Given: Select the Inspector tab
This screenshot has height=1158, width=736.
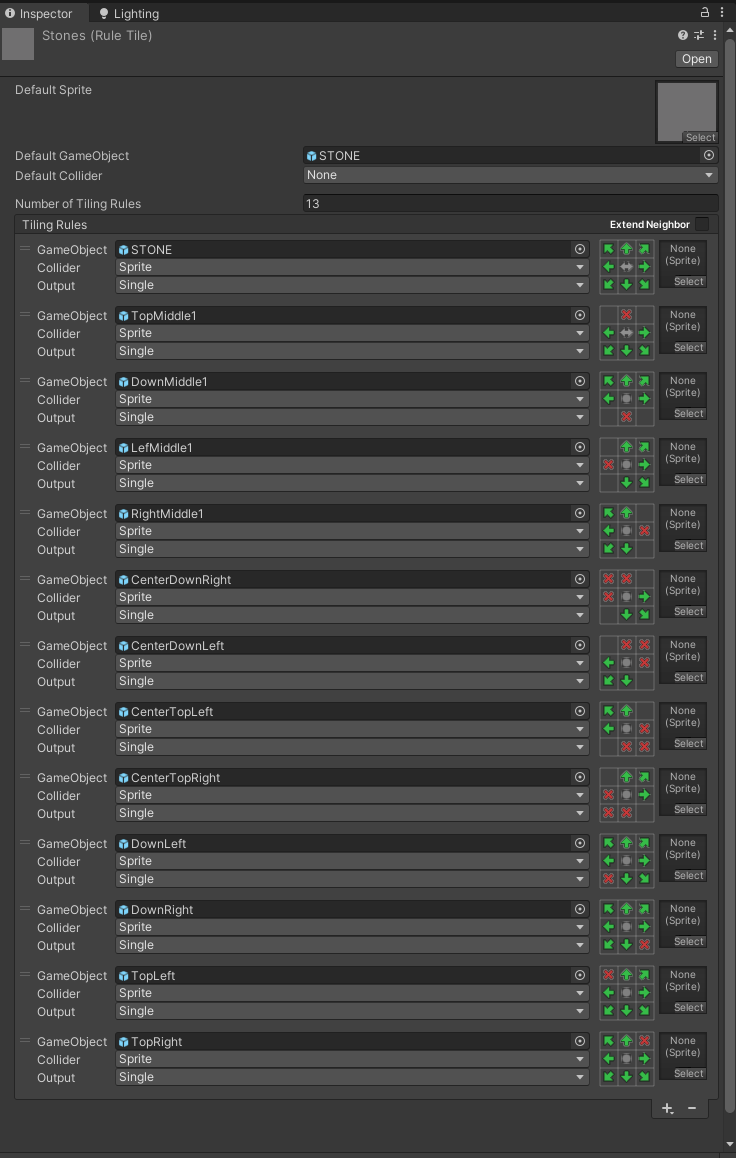Looking at the screenshot, I should [x=39, y=13].
